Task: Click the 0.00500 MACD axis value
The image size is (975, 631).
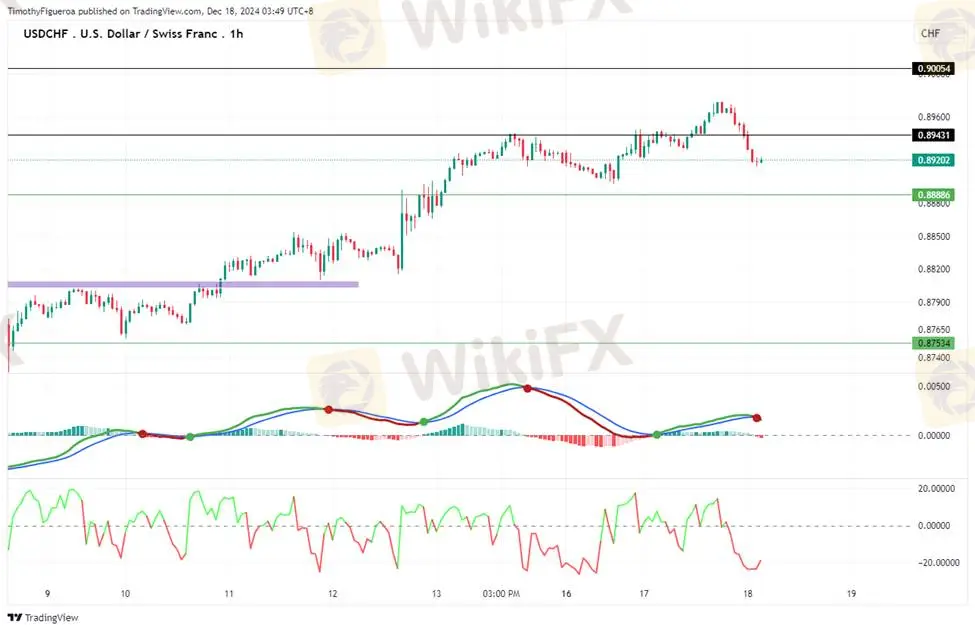Action: coord(934,386)
